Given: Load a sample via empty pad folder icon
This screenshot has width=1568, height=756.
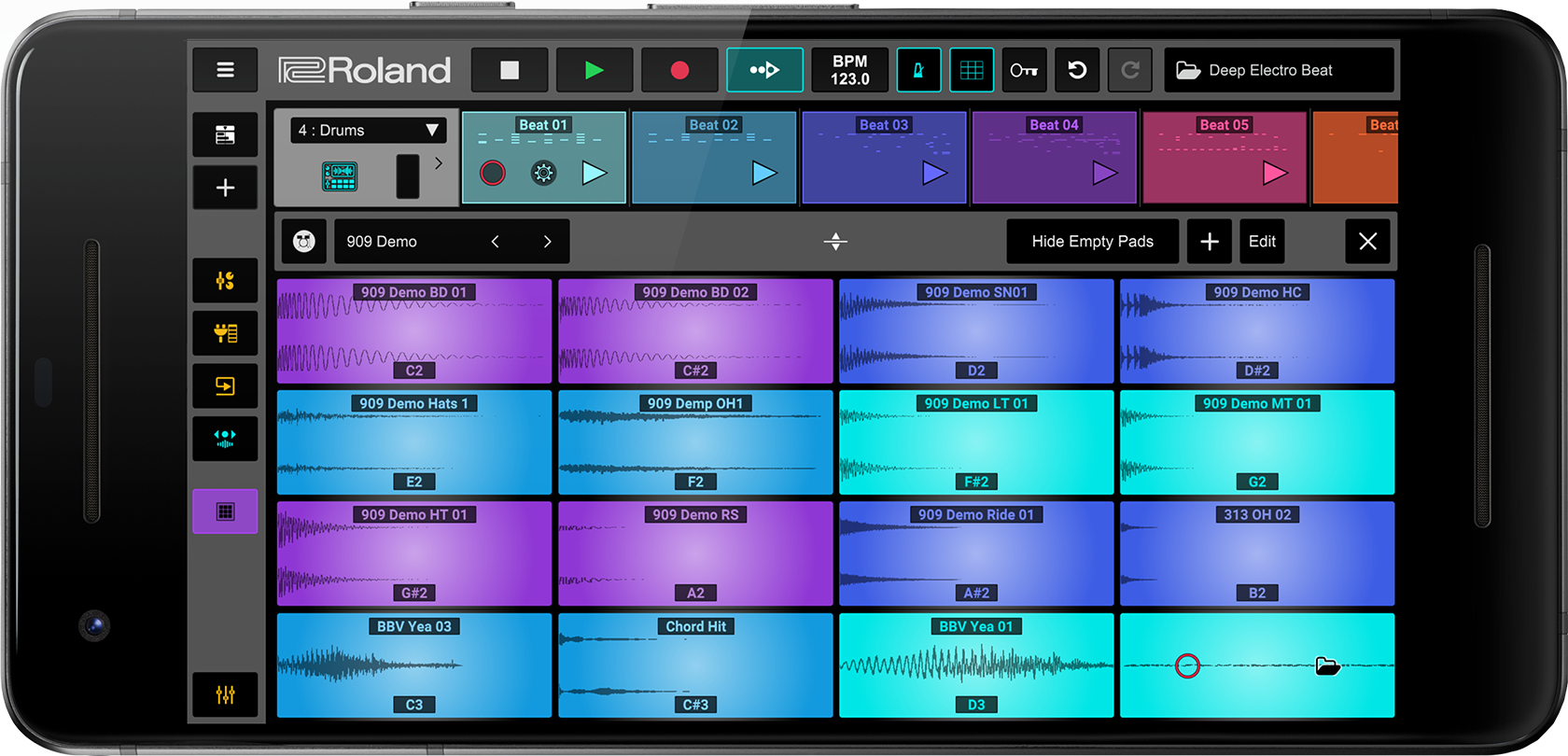Looking at the screenshot, I should 1327,666.
